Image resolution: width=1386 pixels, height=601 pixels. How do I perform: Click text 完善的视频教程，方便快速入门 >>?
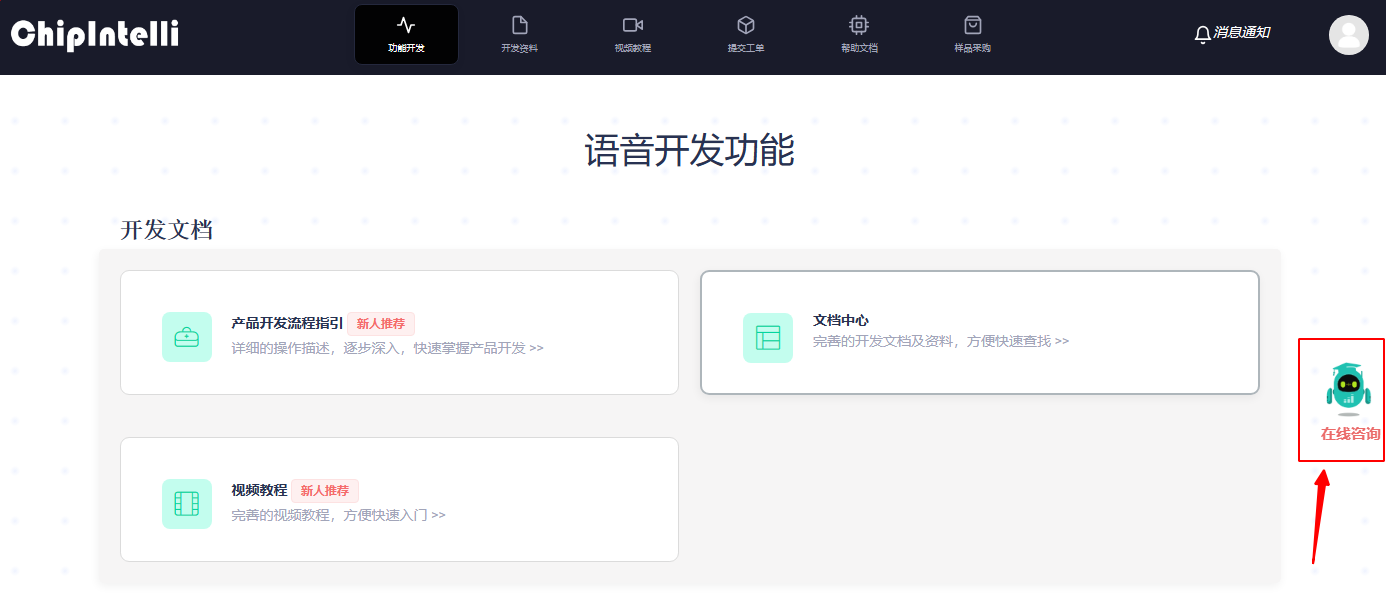tap(338, 515)
